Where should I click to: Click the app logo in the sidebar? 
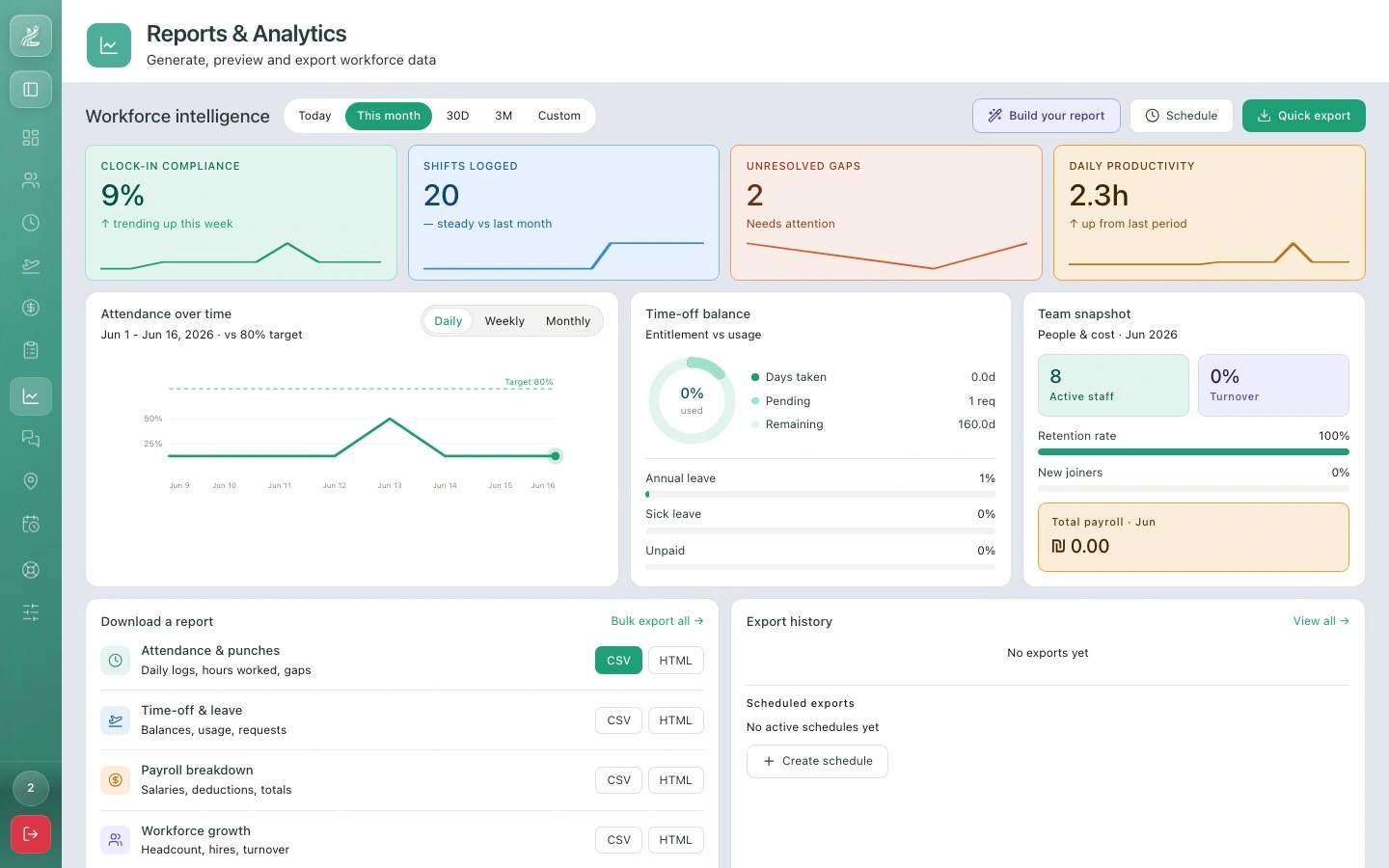pyautogui.click(x=31, y=36)
